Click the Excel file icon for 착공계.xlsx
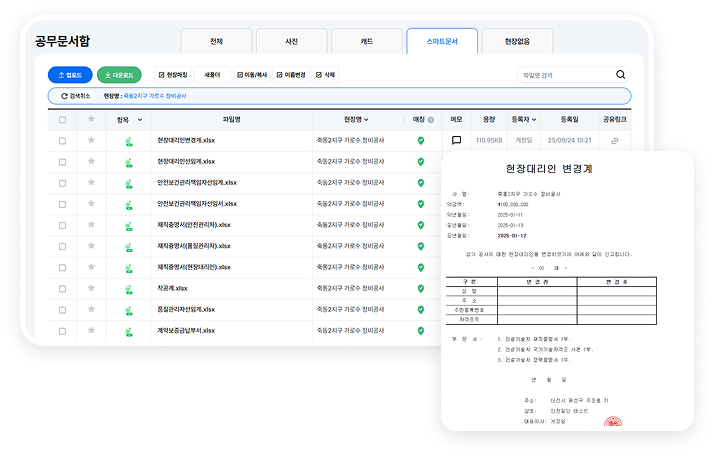Screen dimensions: 714x456 coord(129,288)
